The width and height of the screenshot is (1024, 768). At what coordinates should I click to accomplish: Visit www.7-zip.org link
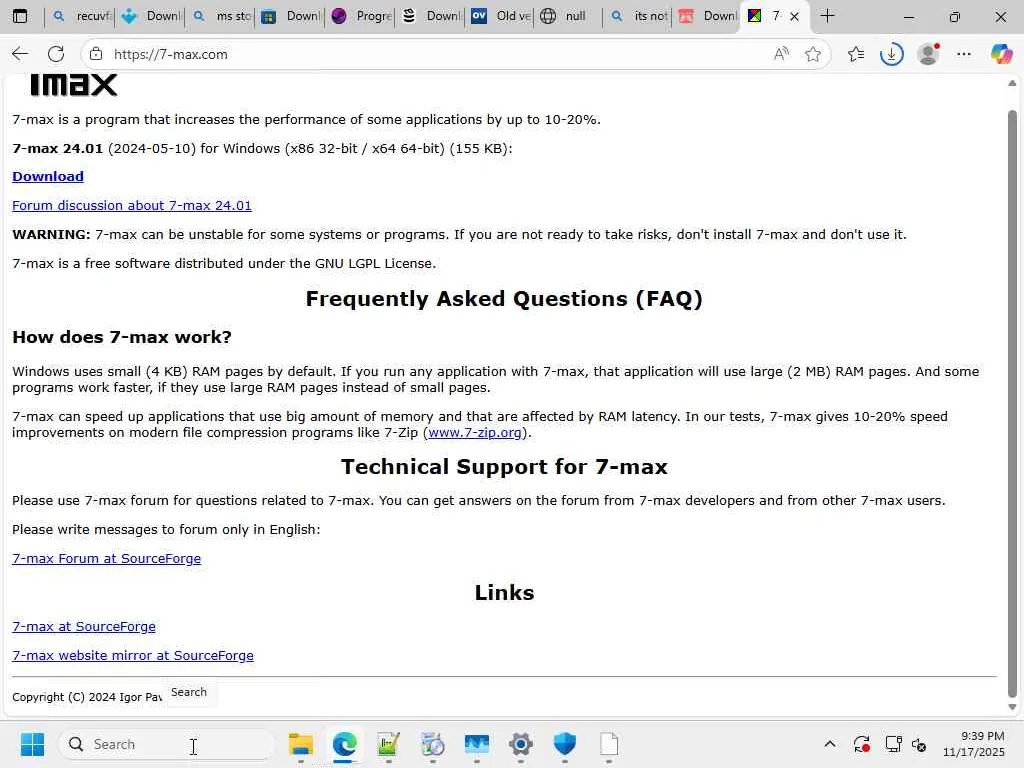tap(475, 432)
